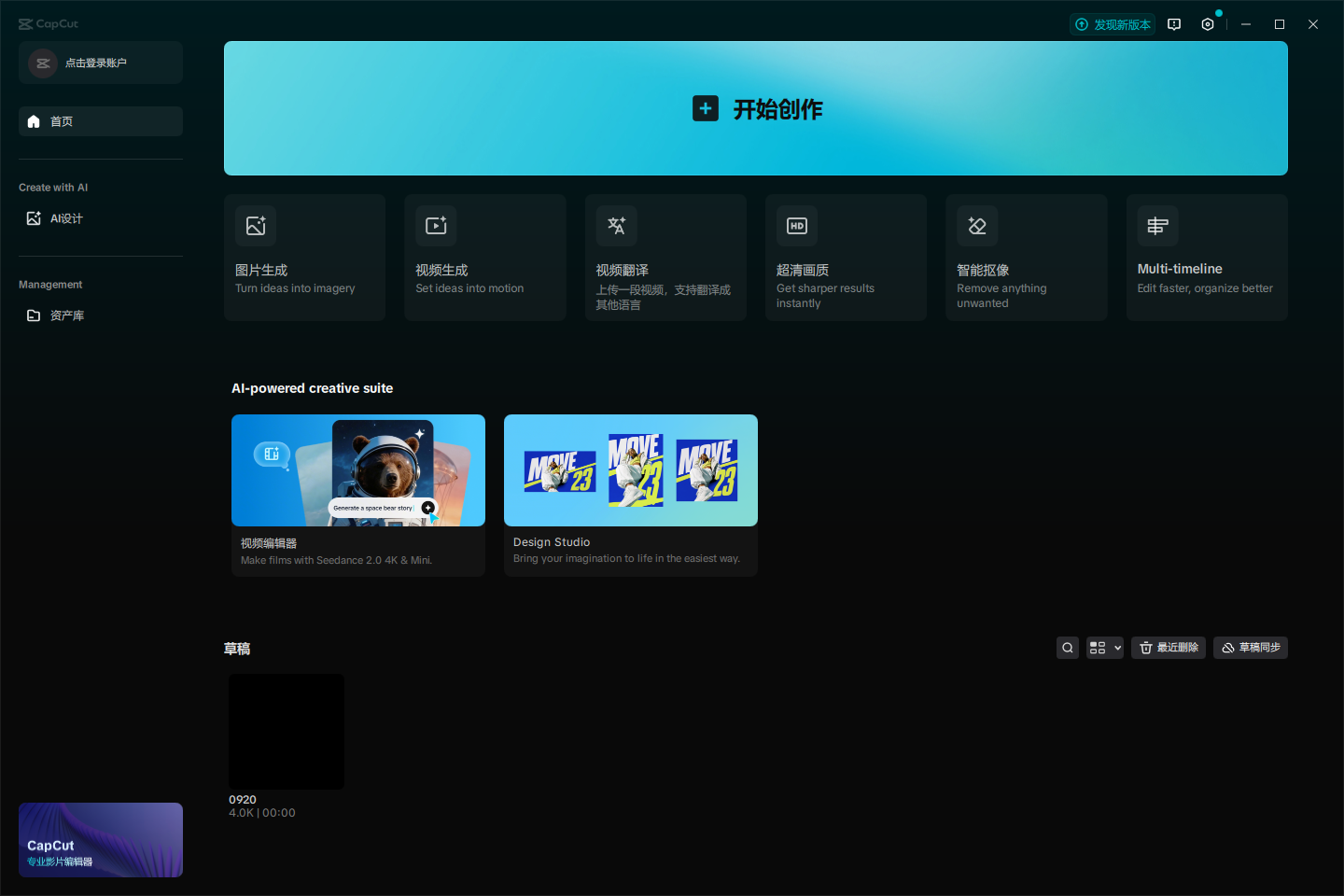The image size is (1344, 896).
Task: Click the draft size 4.0K | 00:00 text
Action: click(x=262, y=813)
